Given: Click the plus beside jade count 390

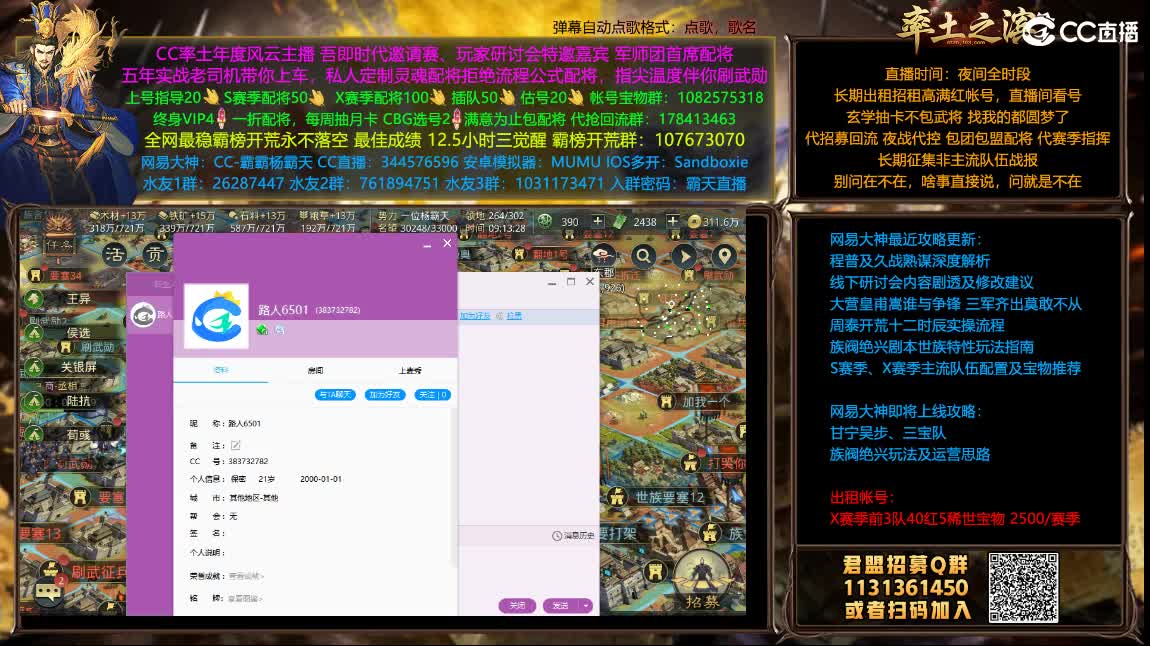Looking at the screenshot, I should [598, 221].
